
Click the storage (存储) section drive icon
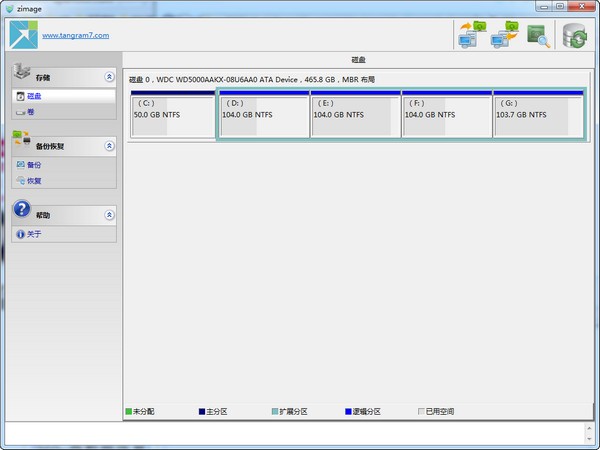22,74
